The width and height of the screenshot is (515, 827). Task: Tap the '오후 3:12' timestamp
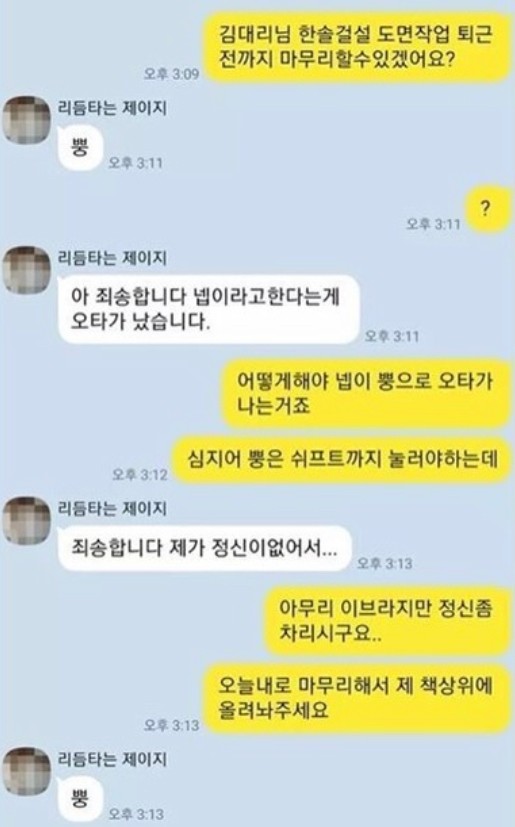[x=140, y=475]
